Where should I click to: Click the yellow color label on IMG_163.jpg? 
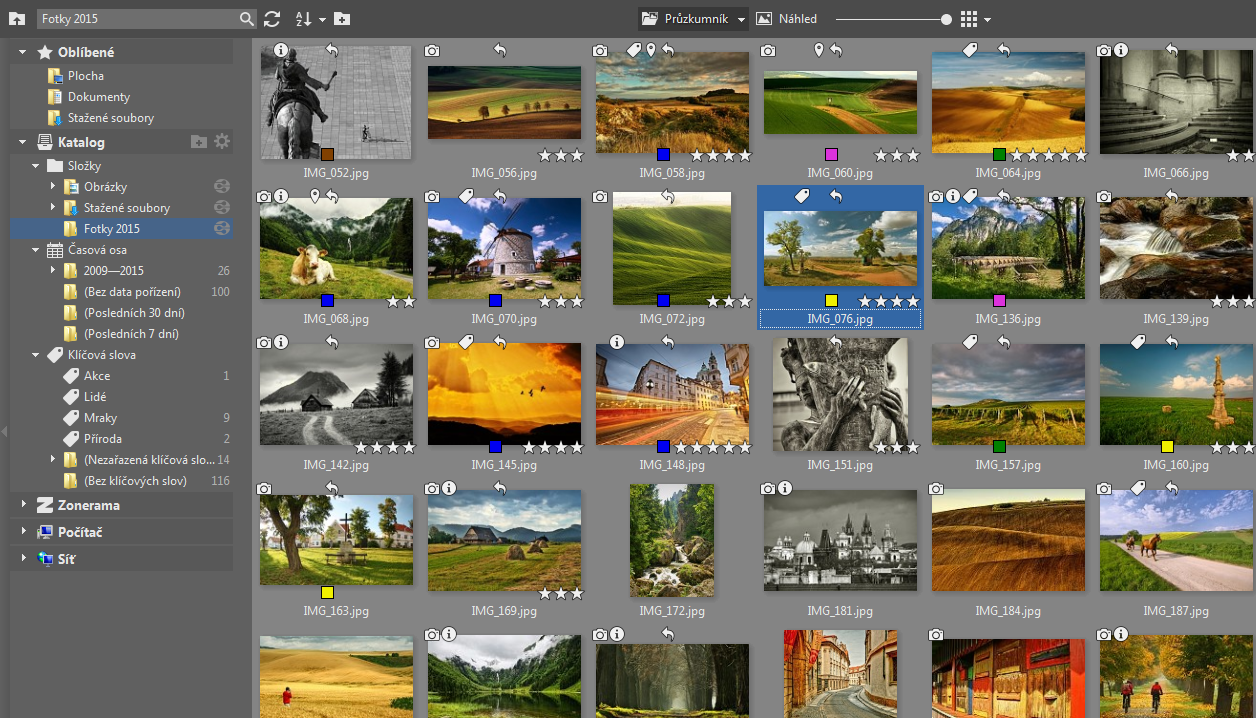tap(327, 592)
